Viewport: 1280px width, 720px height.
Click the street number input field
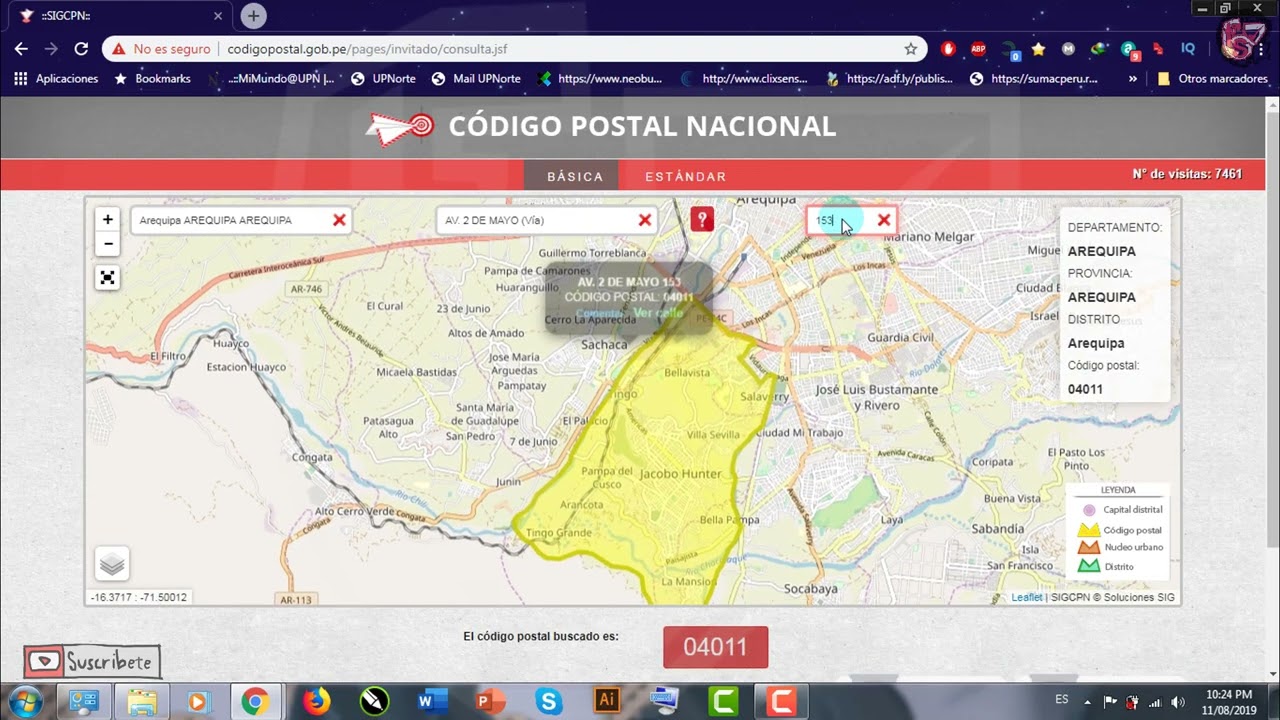[x=838, y=220]
